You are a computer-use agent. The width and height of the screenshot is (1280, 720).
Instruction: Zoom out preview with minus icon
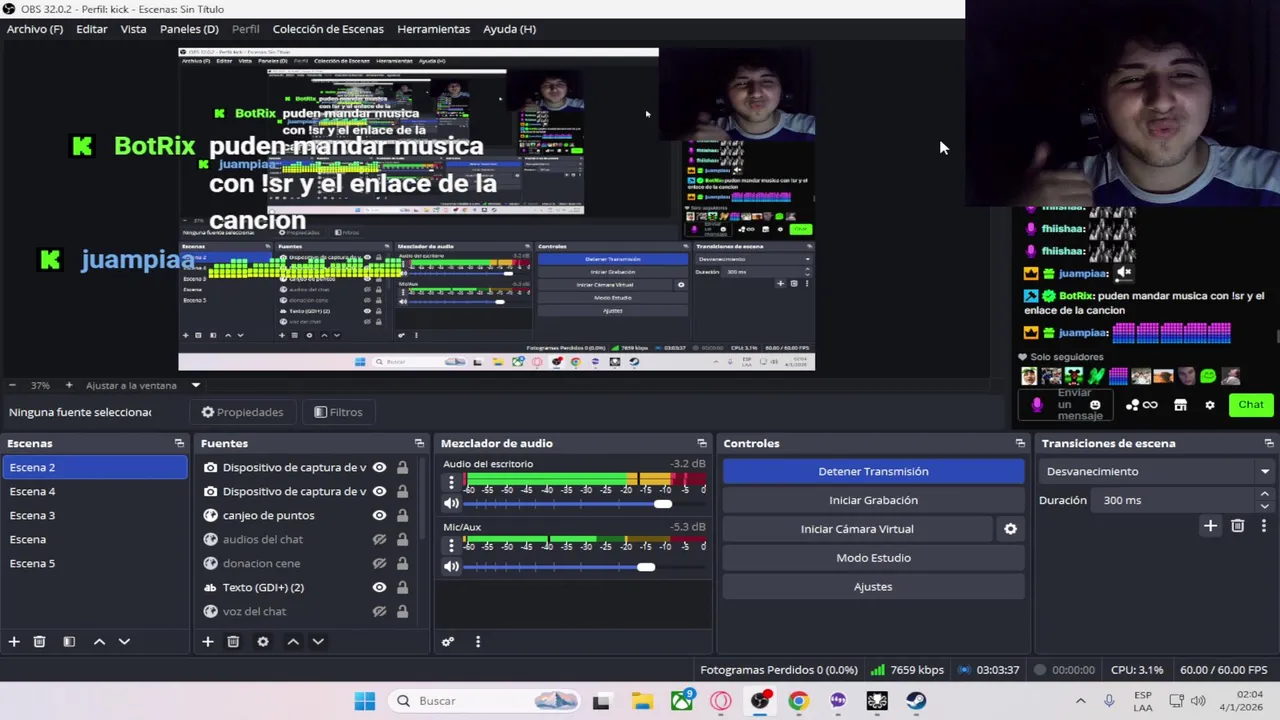12,385
